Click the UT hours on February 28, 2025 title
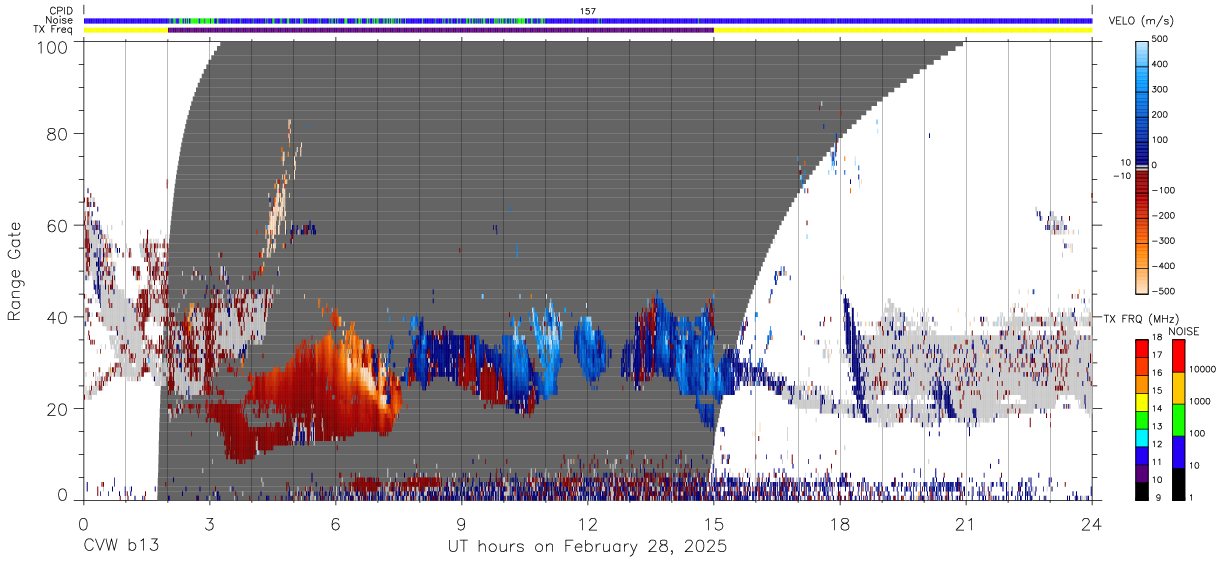The image size is (1228, 567). point(587,547)
